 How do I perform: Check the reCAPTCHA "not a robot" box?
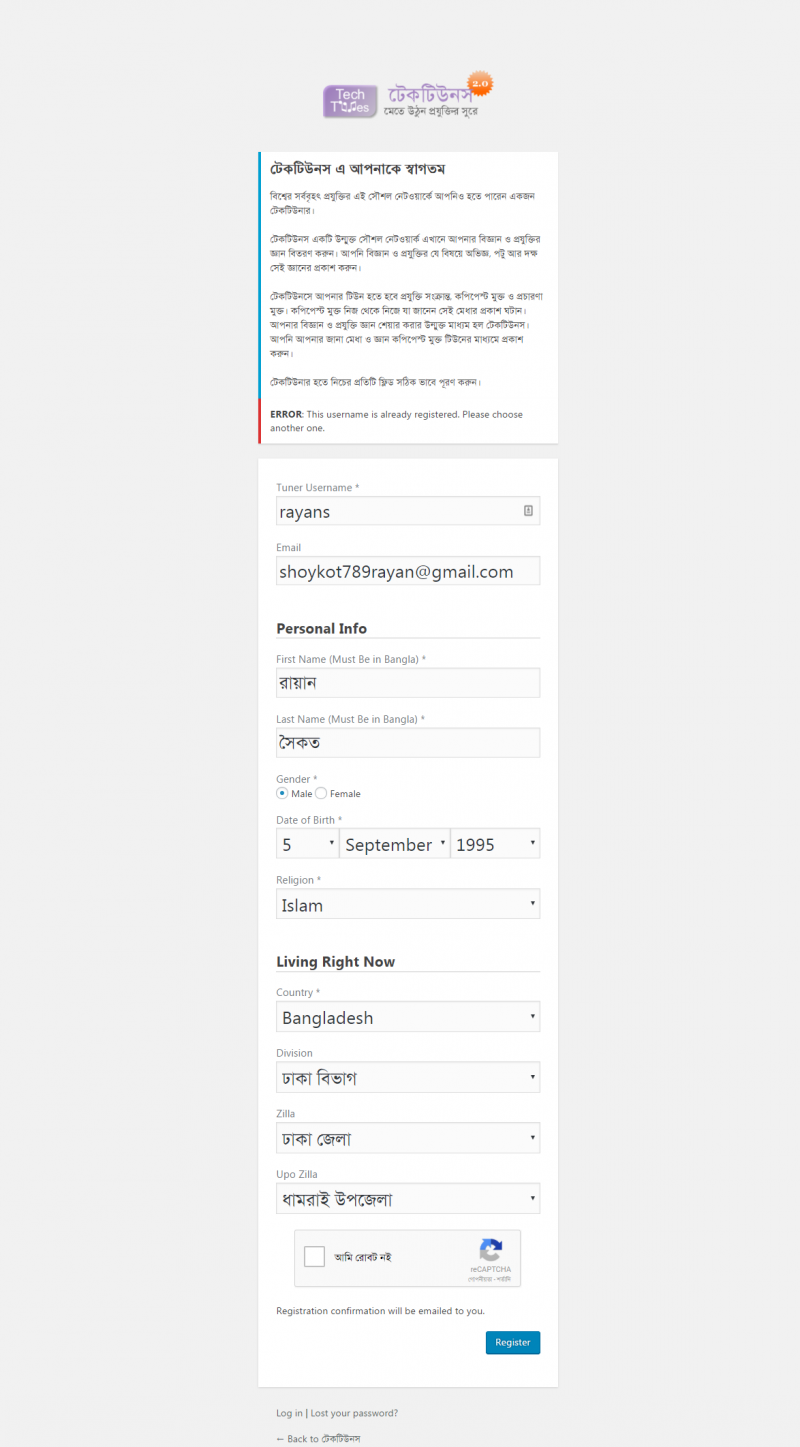pos(314,1257)
